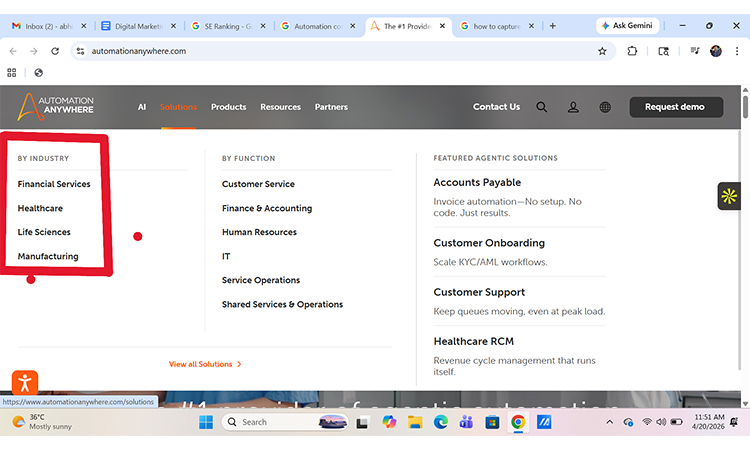Open the media control icon
This screenshot has height=450, width=750.
tap(695, 51)
